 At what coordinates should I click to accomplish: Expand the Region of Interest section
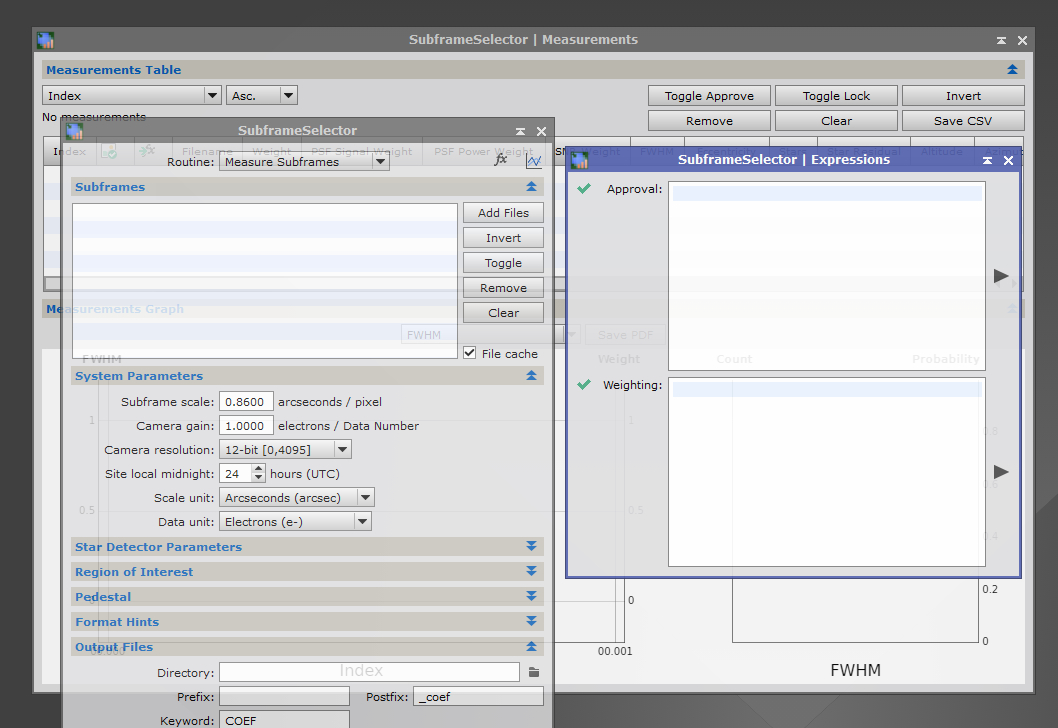pos(531,572)
